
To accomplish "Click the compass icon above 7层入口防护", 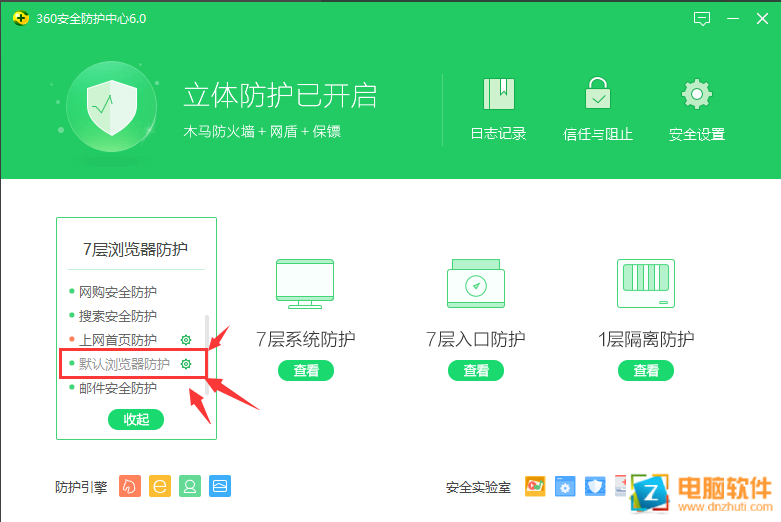I will (476, 283).
